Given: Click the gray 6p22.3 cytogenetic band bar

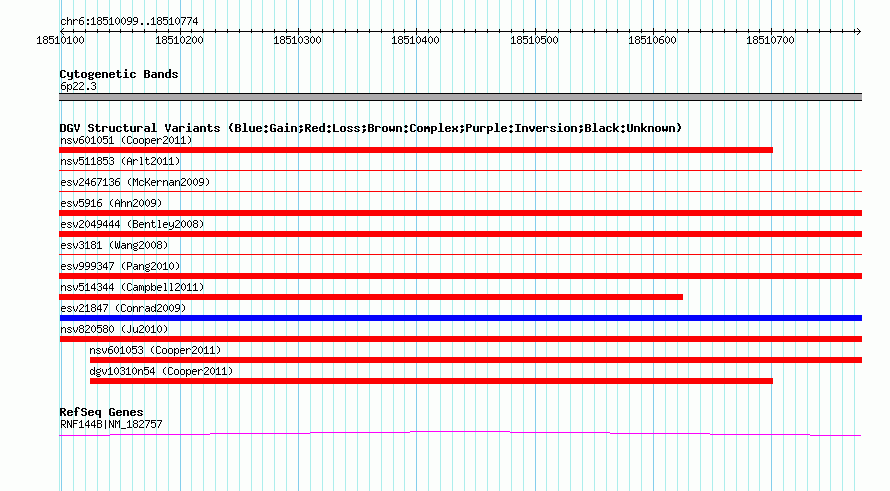Looking at the screenshot, I should pos(460,97).
